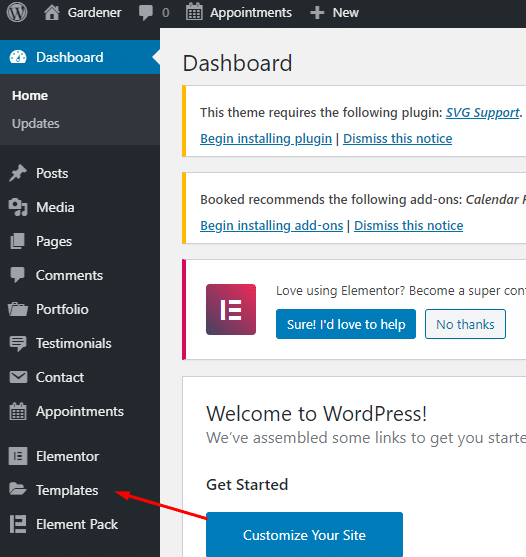
Task: Select Updates submenu under Dashboard
Action: (x=36, y=124)
